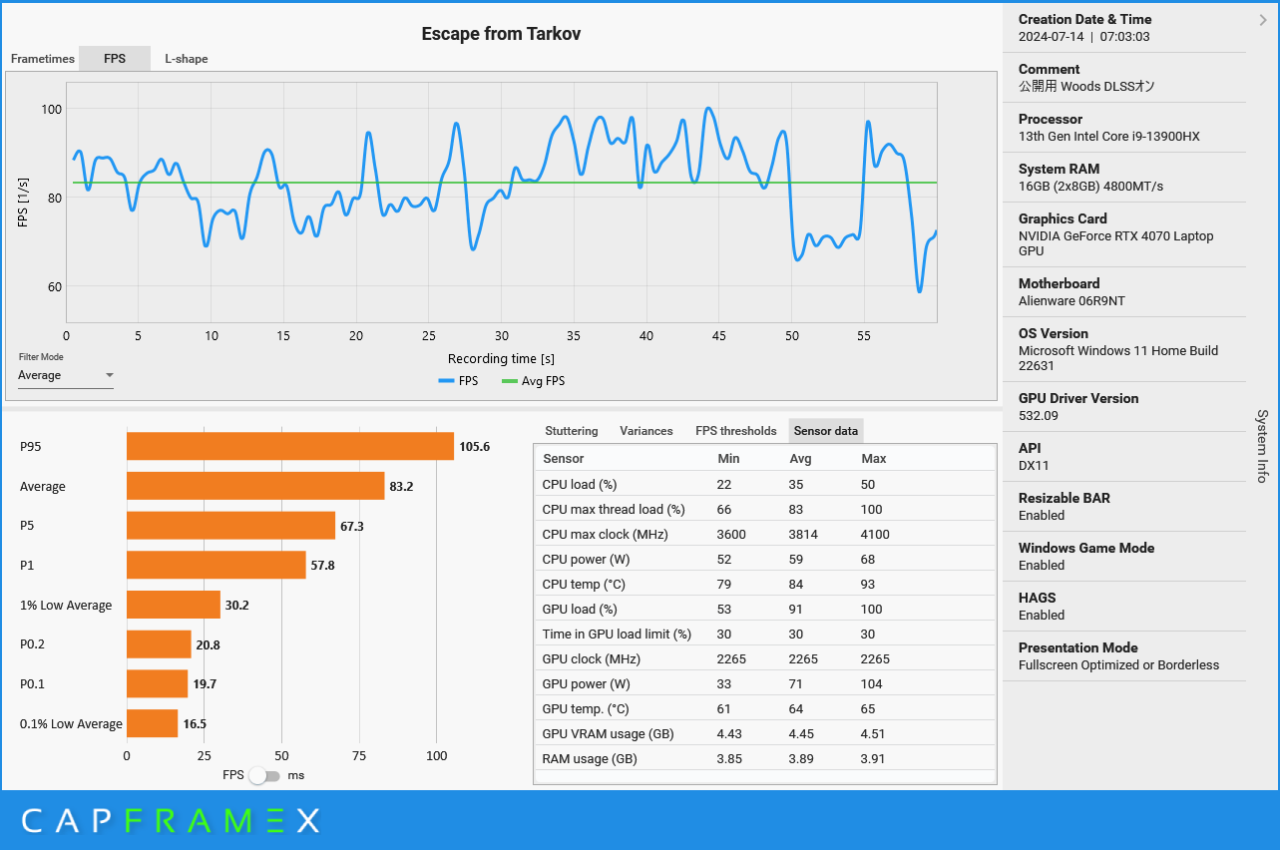Select the Sensor data tab
1280x850 pixels.
tap(826, 431)
